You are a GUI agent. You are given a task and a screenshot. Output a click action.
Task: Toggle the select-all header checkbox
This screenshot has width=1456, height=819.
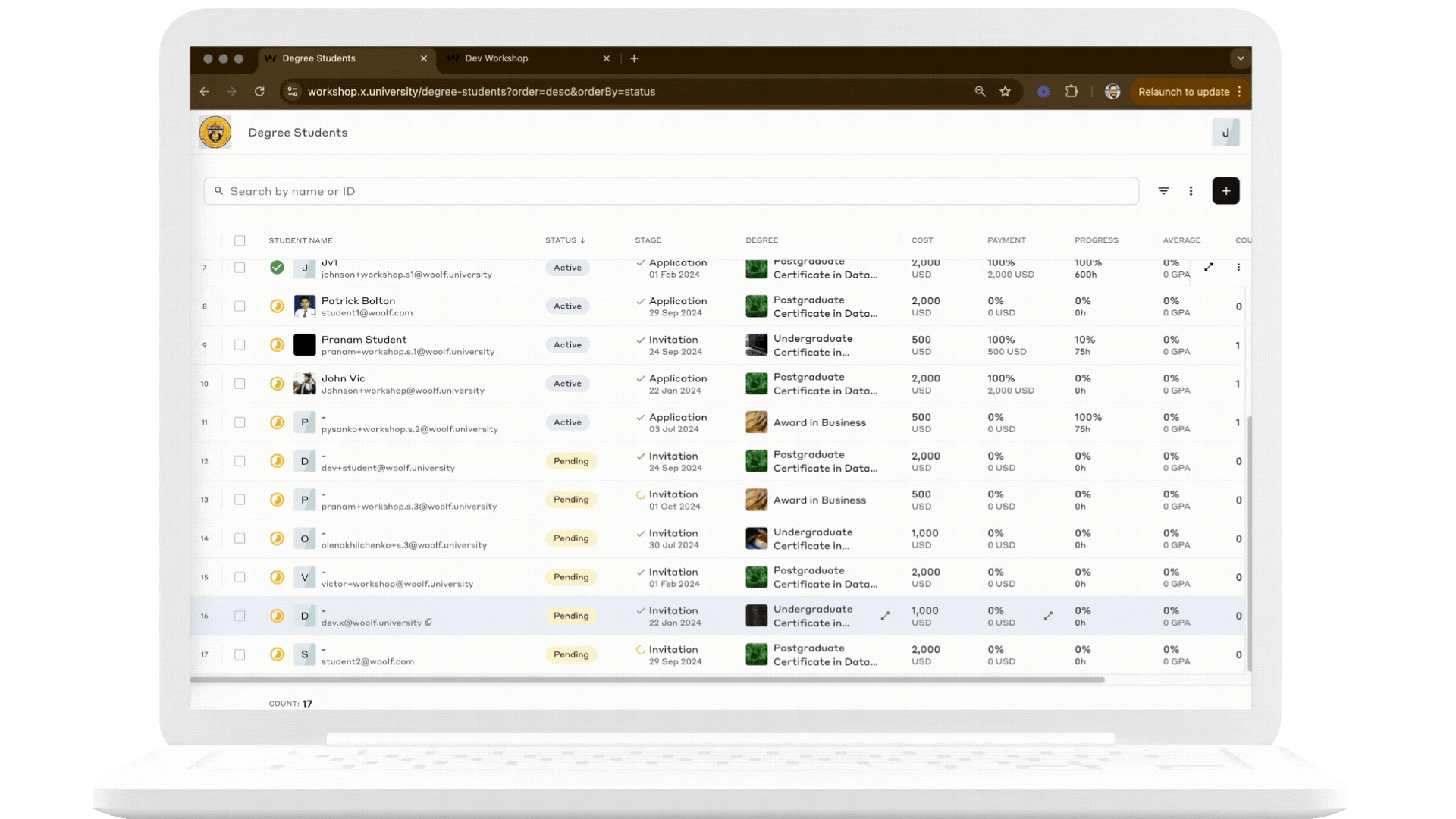point(240,240)
